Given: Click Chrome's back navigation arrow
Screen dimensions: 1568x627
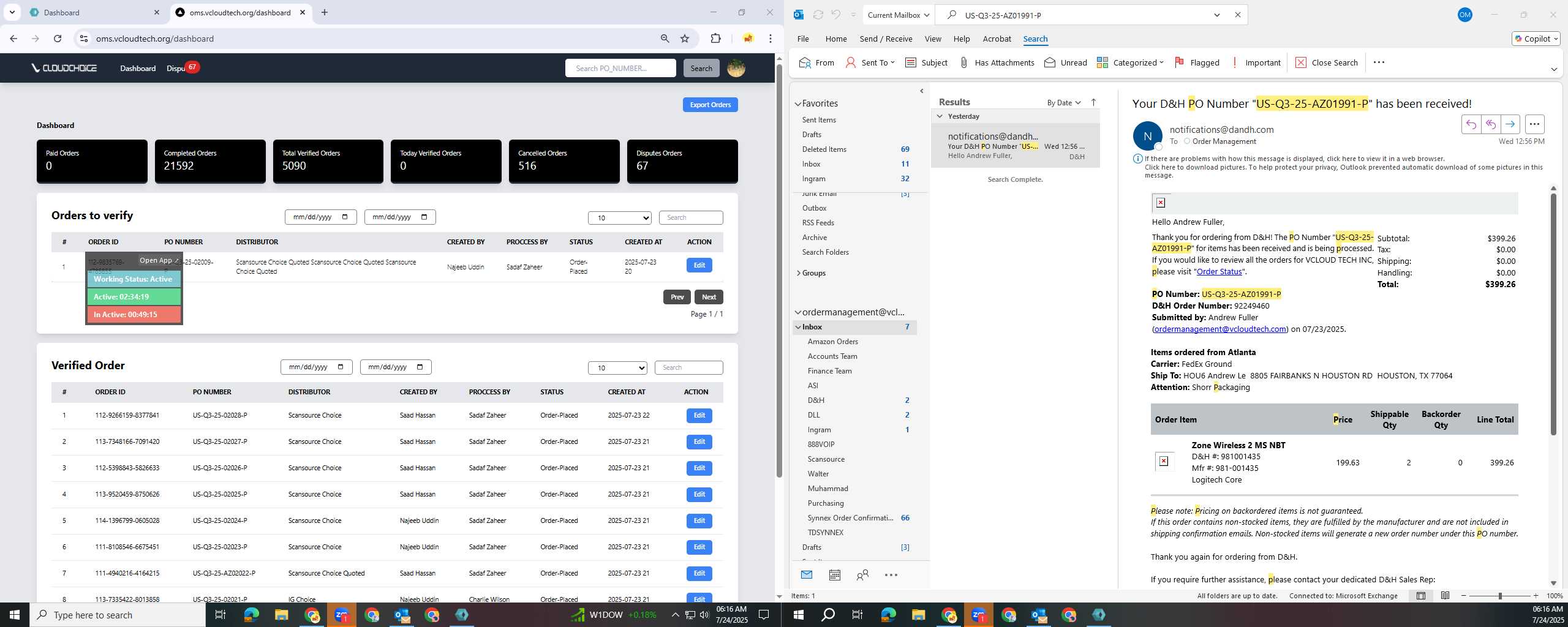Looking at the screenshot, I should coord(13,39).
